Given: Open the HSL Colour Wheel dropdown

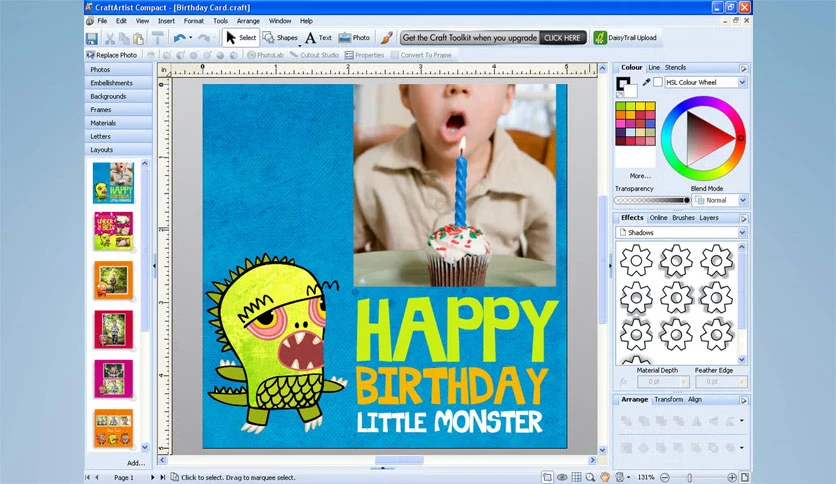Looking at the screenshot, I should tap(742, 82).
